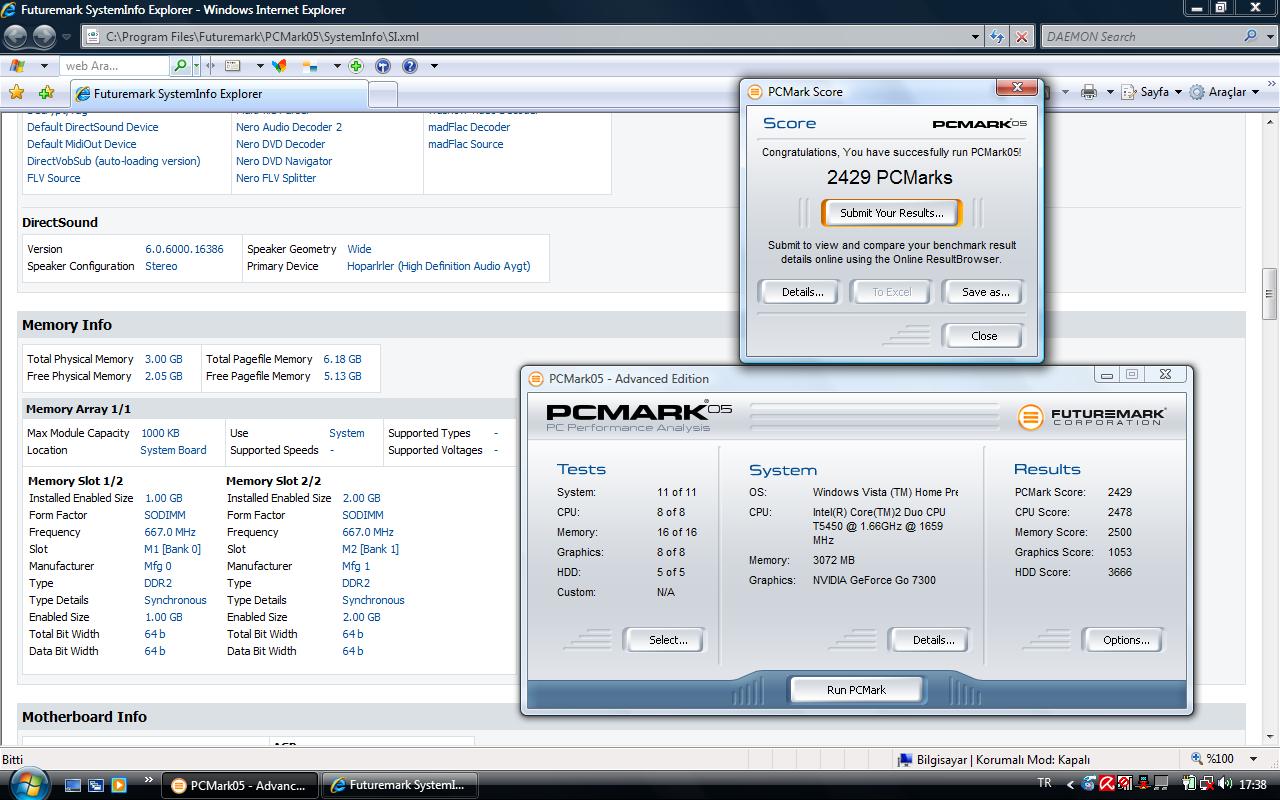Click the IE Back navigation button
This screenshot has width=1280, height=800.
tap(15, 37)
